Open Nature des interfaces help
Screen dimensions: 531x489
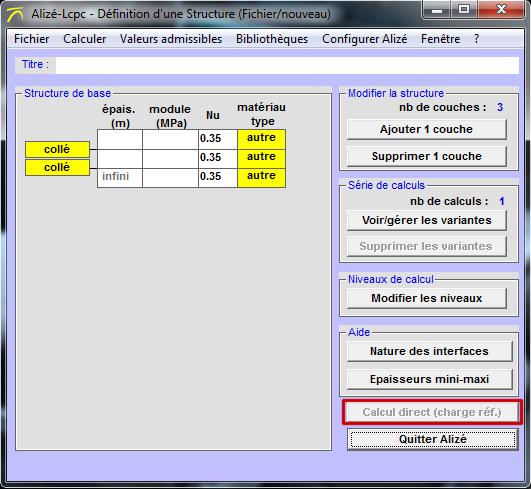pyautogui.click(x=429, y=351)
